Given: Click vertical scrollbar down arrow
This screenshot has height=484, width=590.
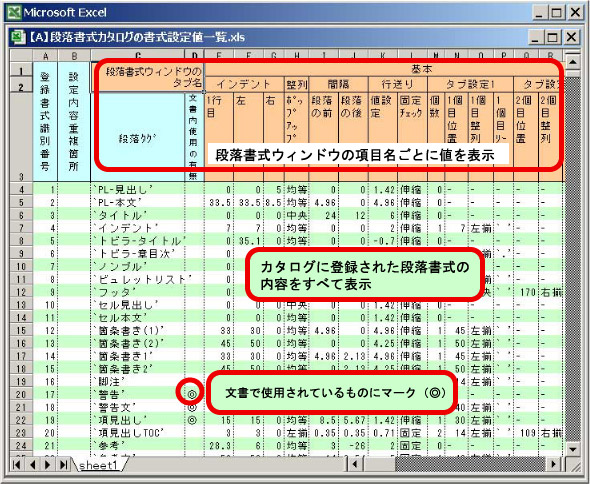Looking at the screenshot, I should 573,449.
